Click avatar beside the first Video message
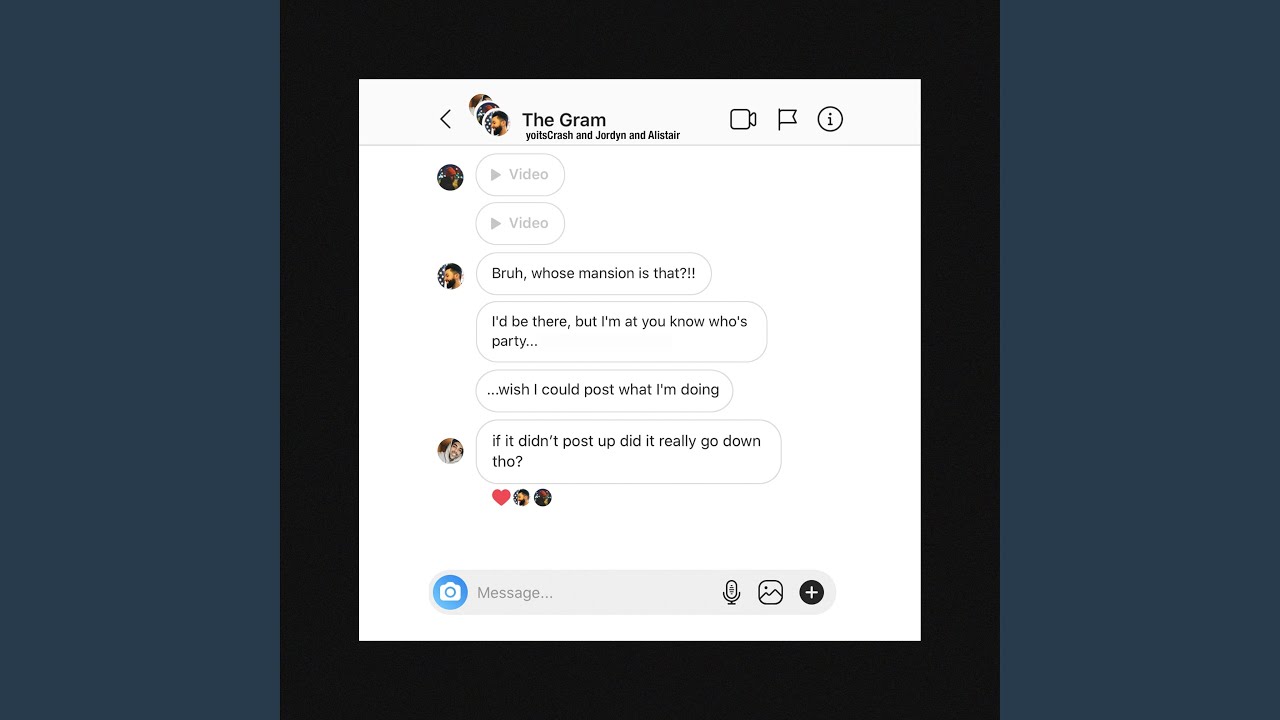 tap(450, 177)
